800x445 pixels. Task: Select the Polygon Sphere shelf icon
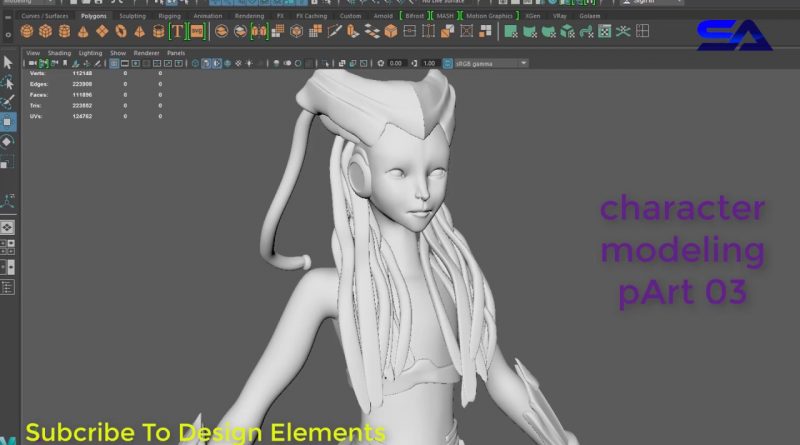point(28,31)
